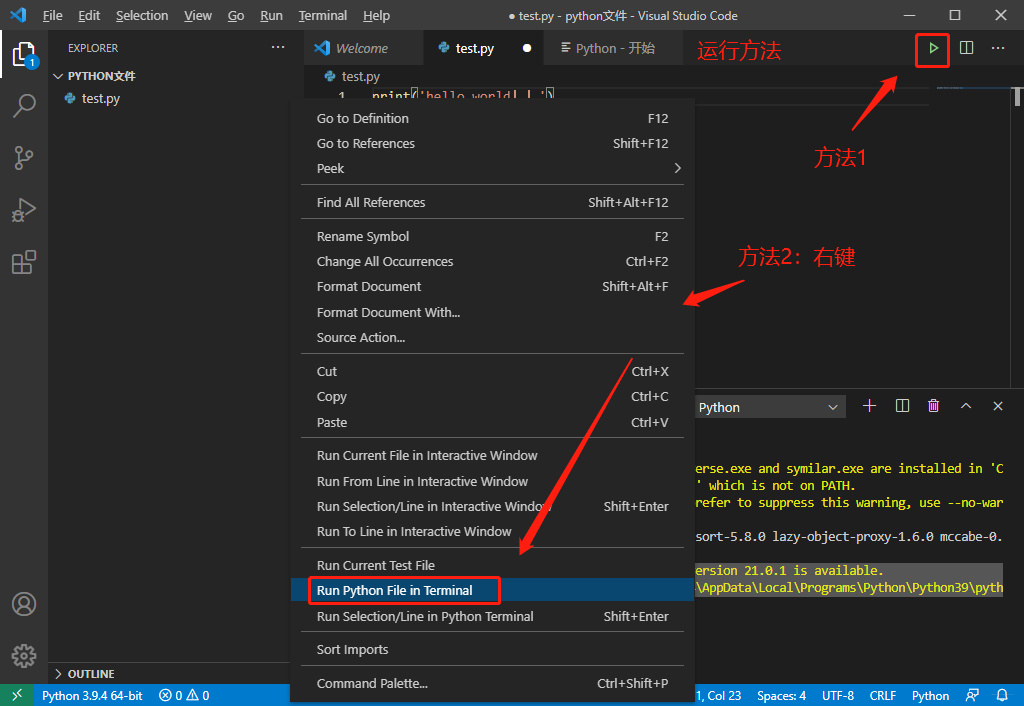Screen dimensions: 1024x706
Task: Split the terminal panel
Action: [x=901, y=405]
